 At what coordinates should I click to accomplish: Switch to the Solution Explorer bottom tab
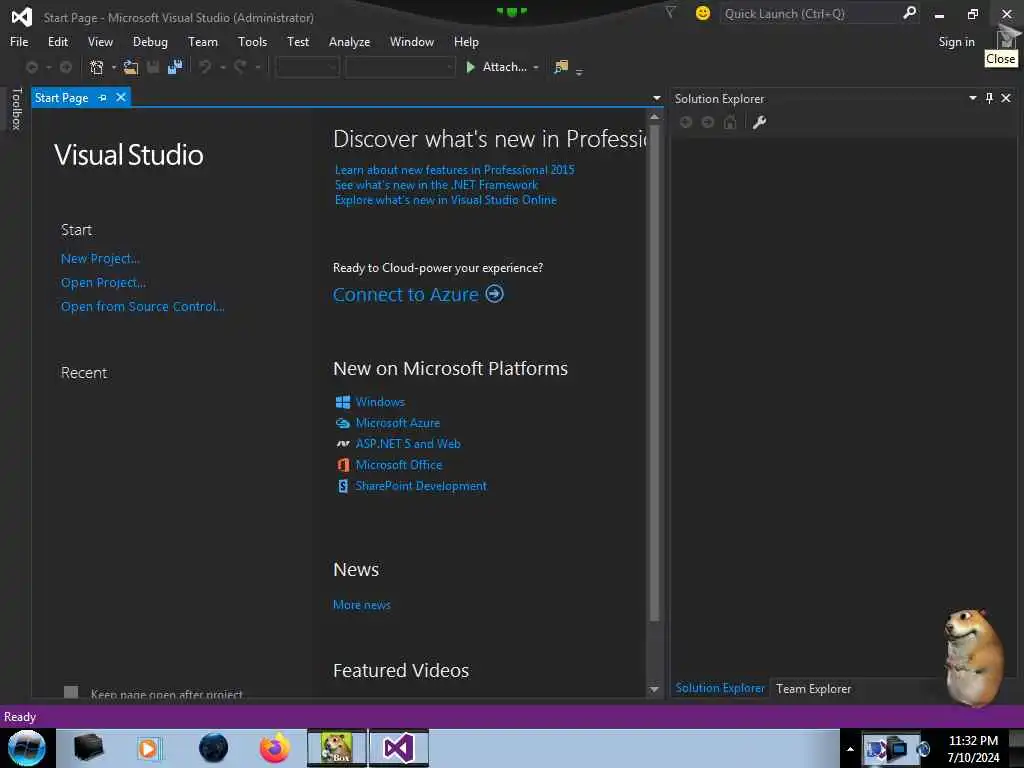coord(720,688)
